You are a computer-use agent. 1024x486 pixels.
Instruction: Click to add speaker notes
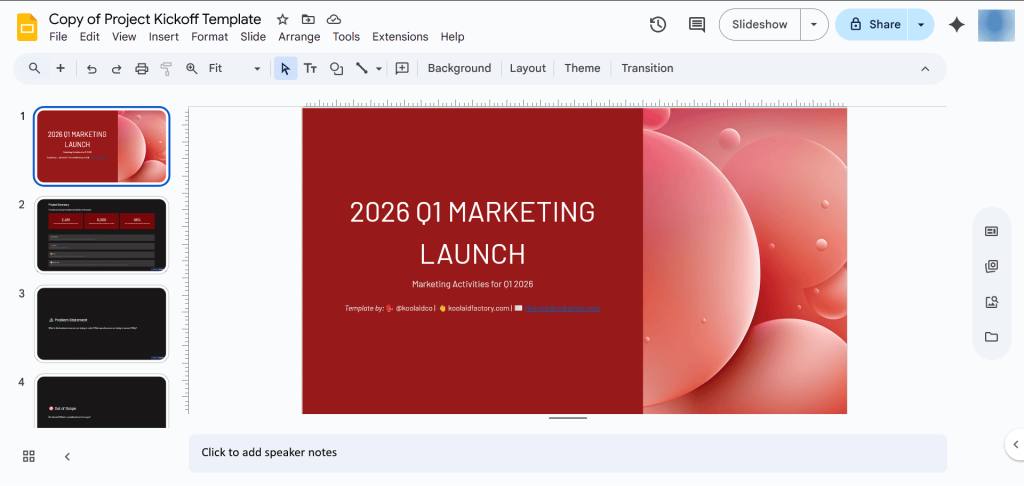[567, 452]
